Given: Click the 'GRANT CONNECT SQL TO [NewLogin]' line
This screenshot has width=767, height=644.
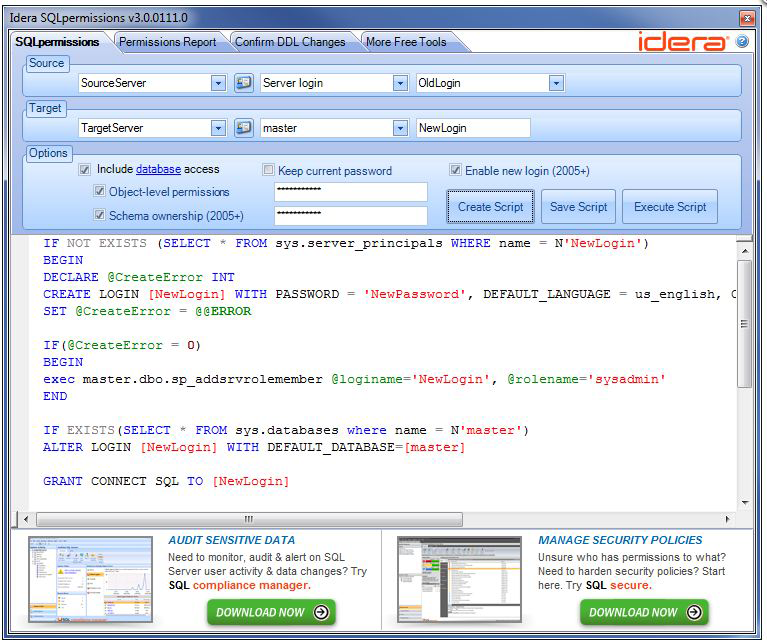Looking at the screenshot, I should click(166, 481).
